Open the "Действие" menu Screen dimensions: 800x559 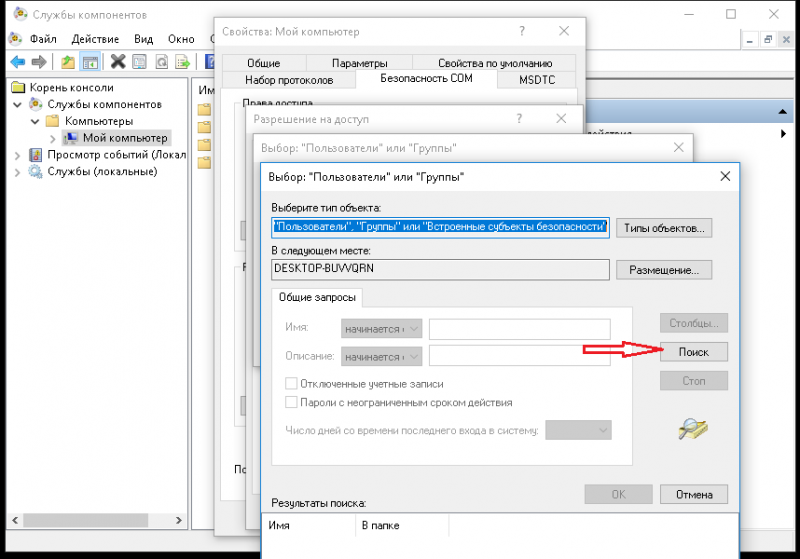point(95,38)
